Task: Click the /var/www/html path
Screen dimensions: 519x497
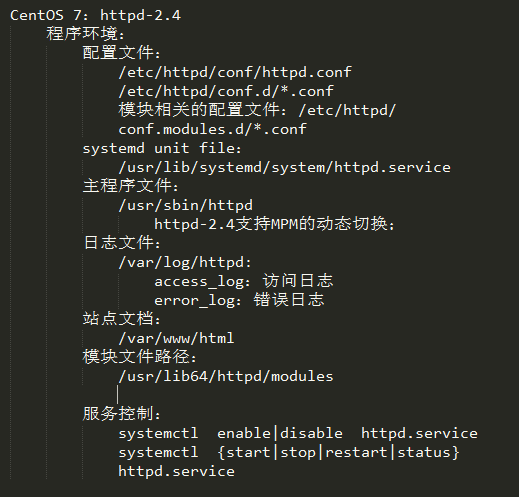Action: [x=176, y=338]
